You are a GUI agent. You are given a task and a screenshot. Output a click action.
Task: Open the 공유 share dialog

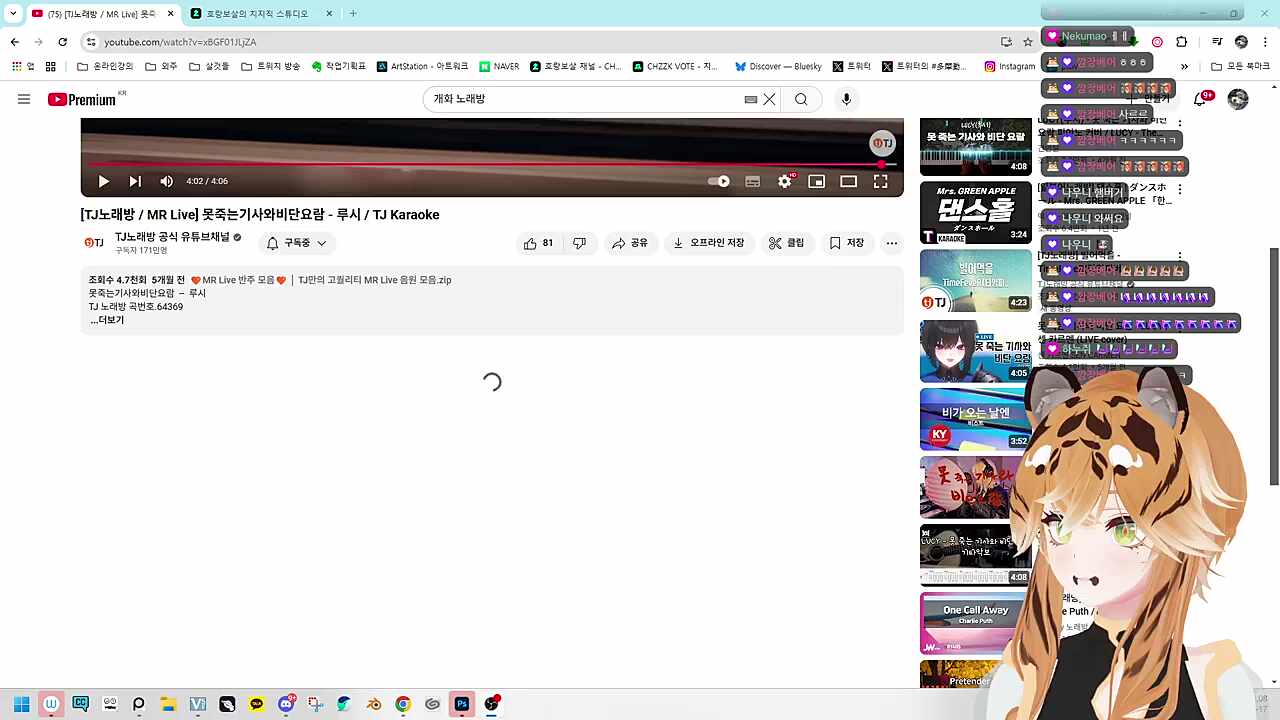click(630, 243)
